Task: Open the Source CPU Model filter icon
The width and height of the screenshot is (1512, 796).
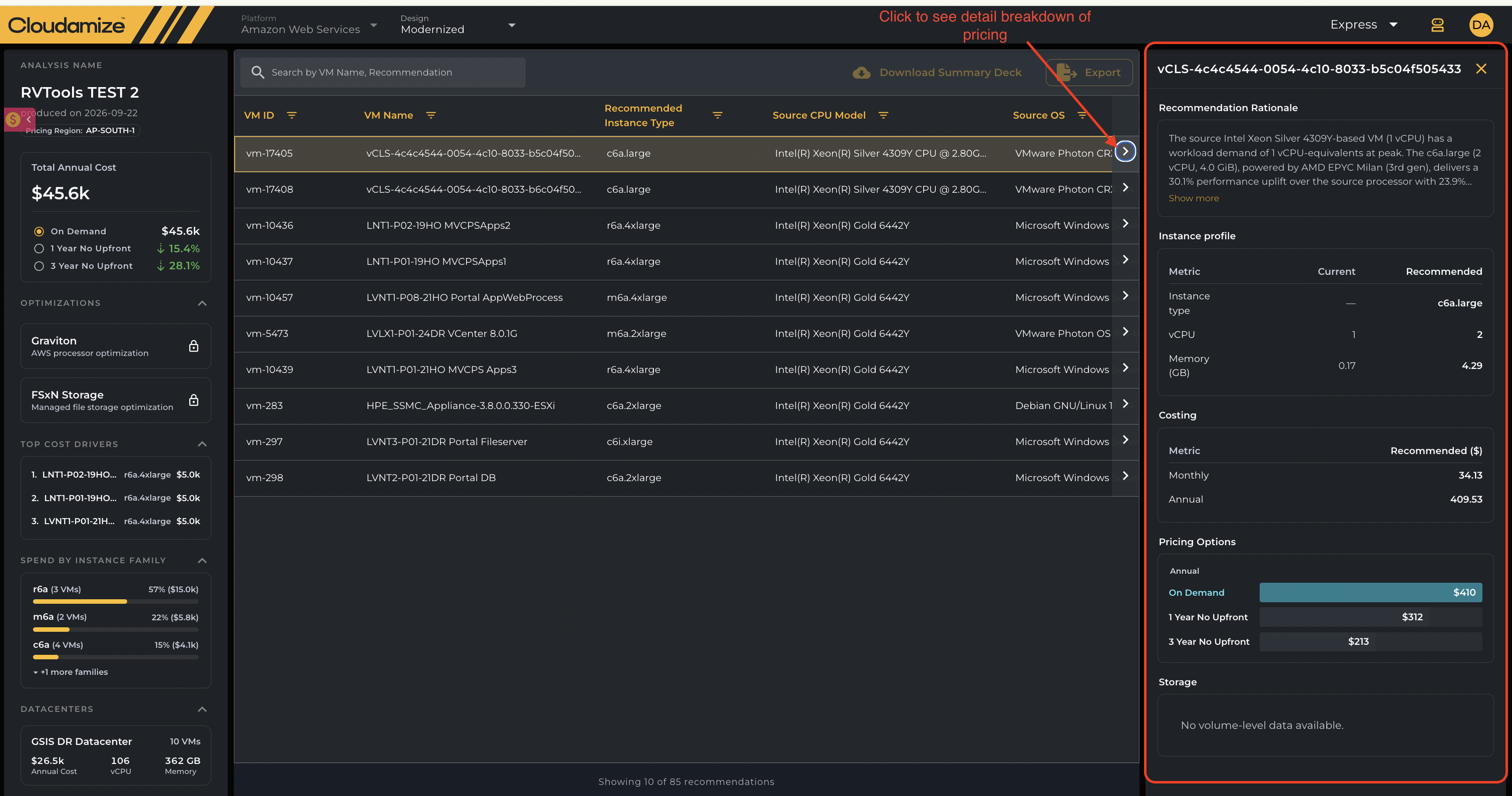Action: (883, 115)
